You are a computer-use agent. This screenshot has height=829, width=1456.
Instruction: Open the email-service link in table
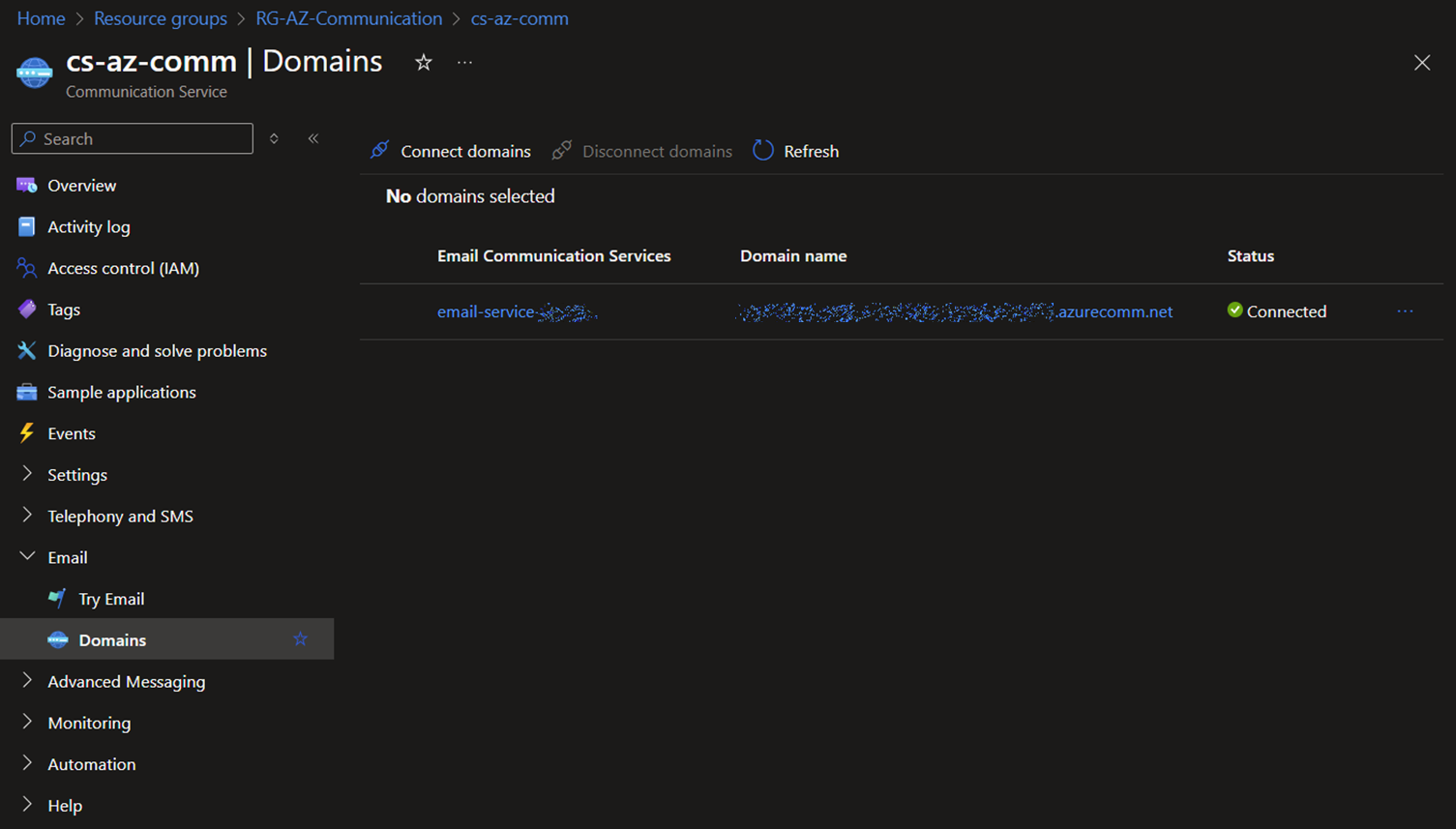coord(517,311)
